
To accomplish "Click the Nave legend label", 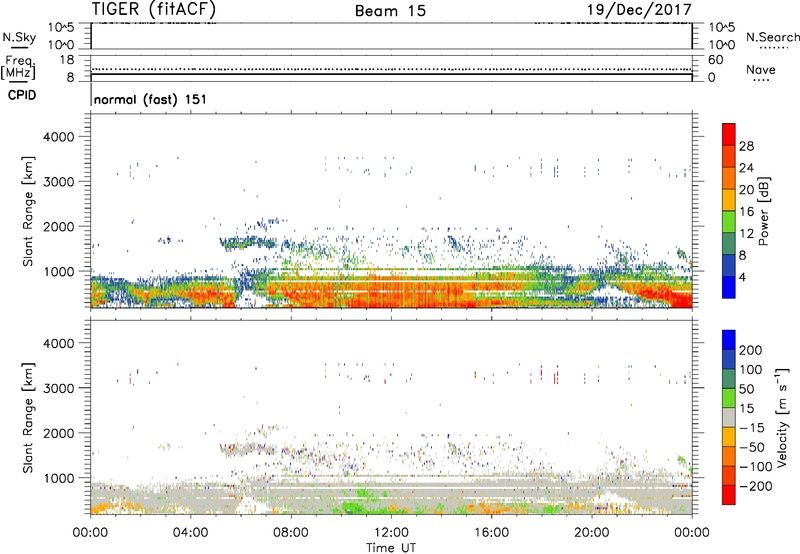I will pos(761,69).
